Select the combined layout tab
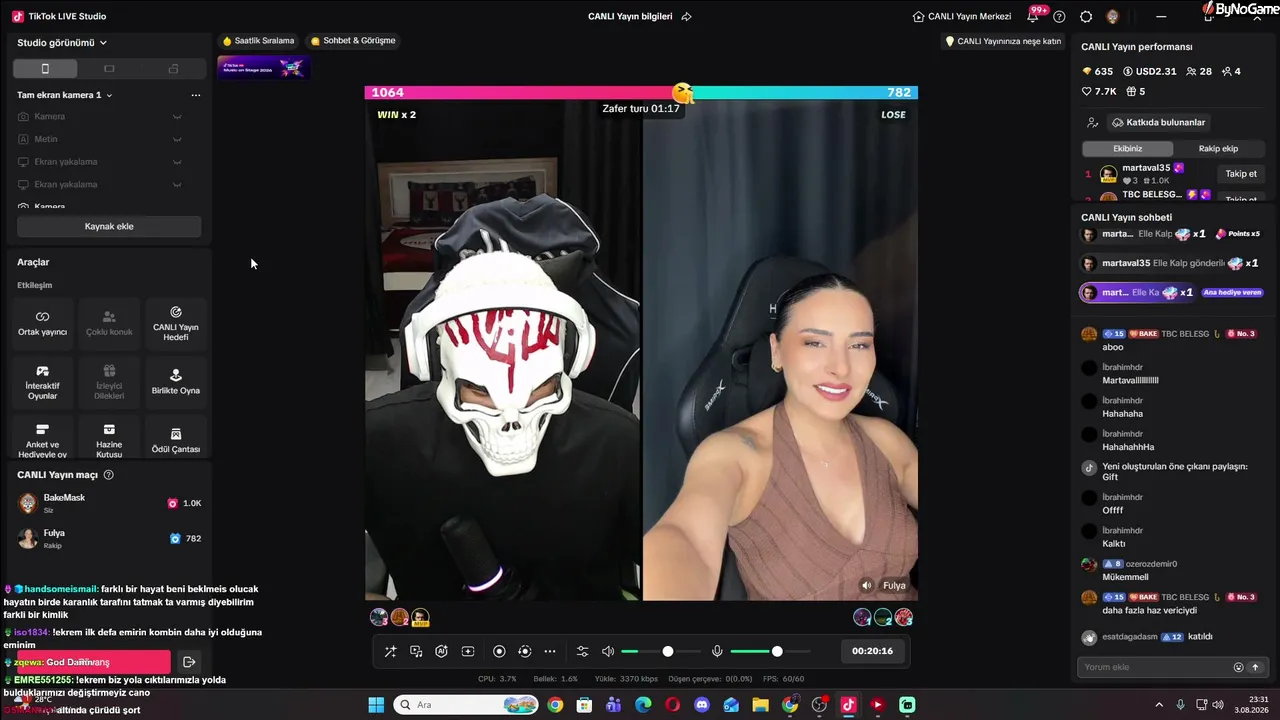The image size is (1280, 720). click(173, 69)
